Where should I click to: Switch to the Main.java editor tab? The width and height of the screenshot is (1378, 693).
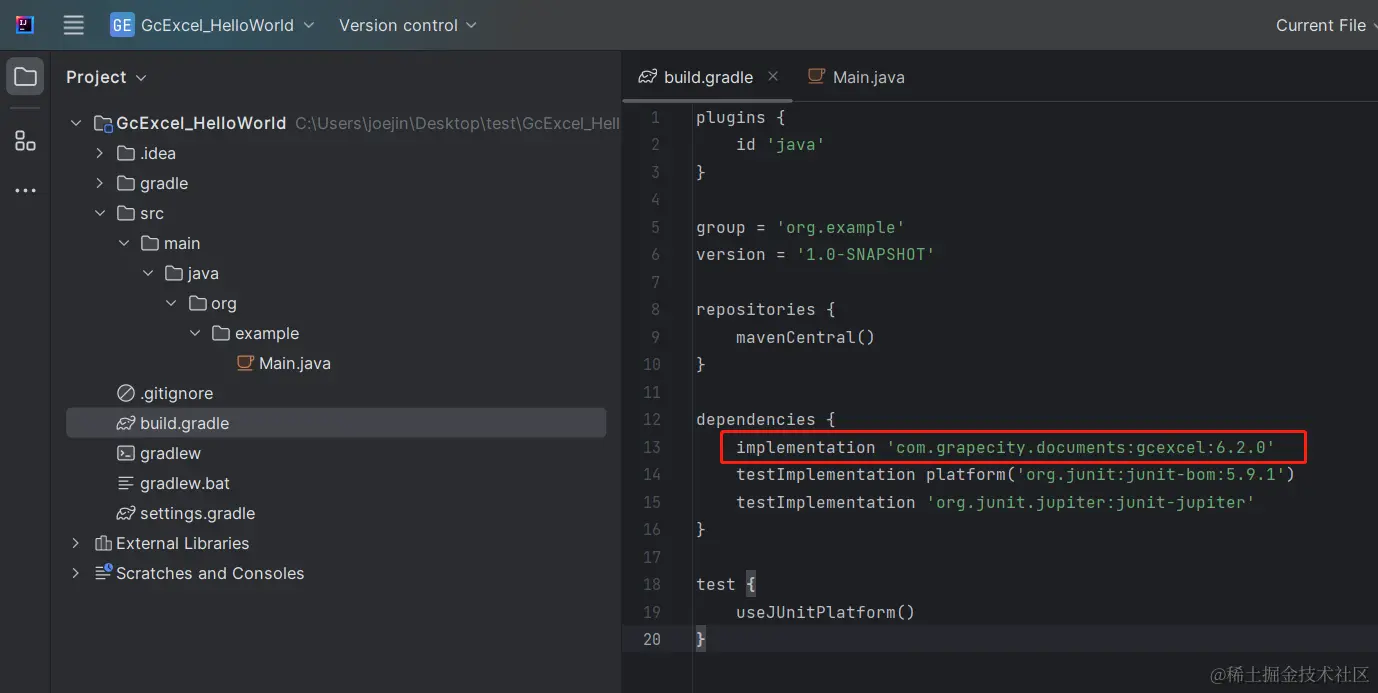857,77
